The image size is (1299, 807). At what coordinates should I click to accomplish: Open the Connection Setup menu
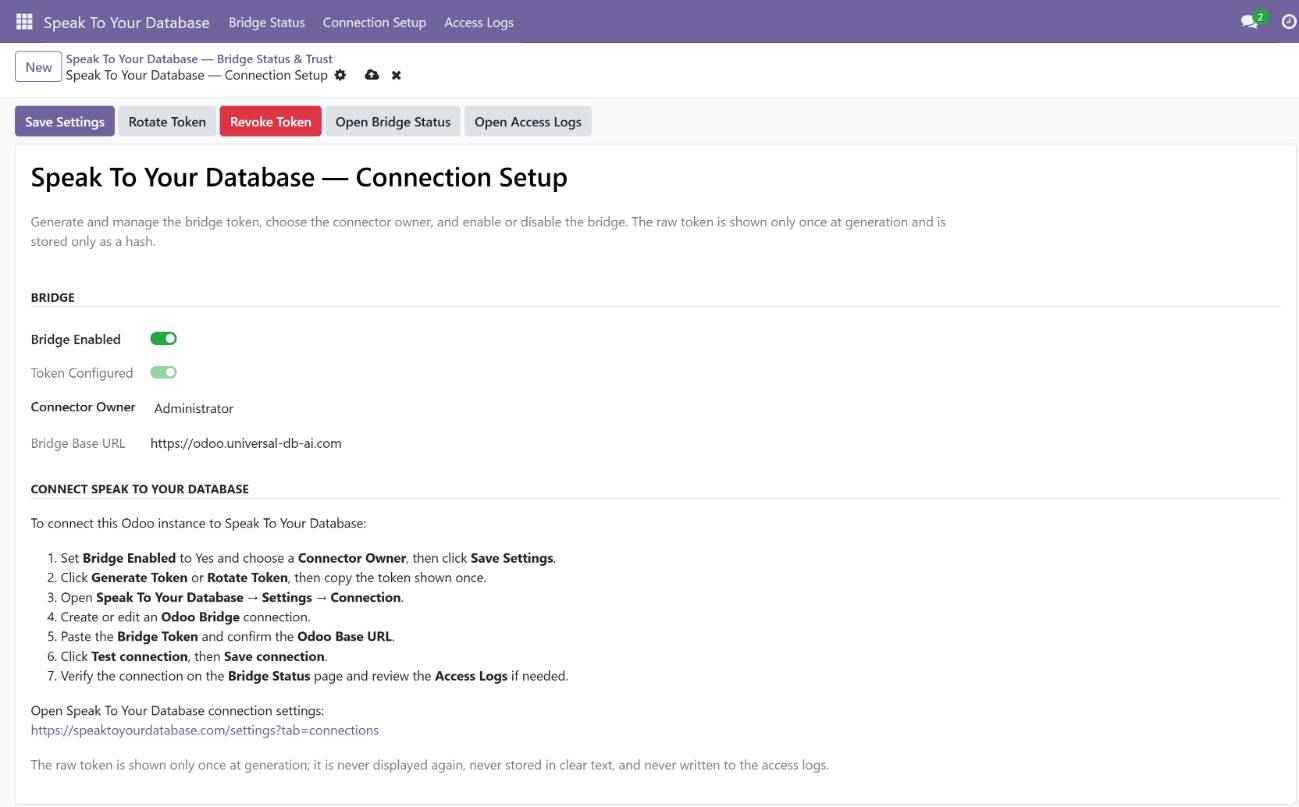pos(374,22)
